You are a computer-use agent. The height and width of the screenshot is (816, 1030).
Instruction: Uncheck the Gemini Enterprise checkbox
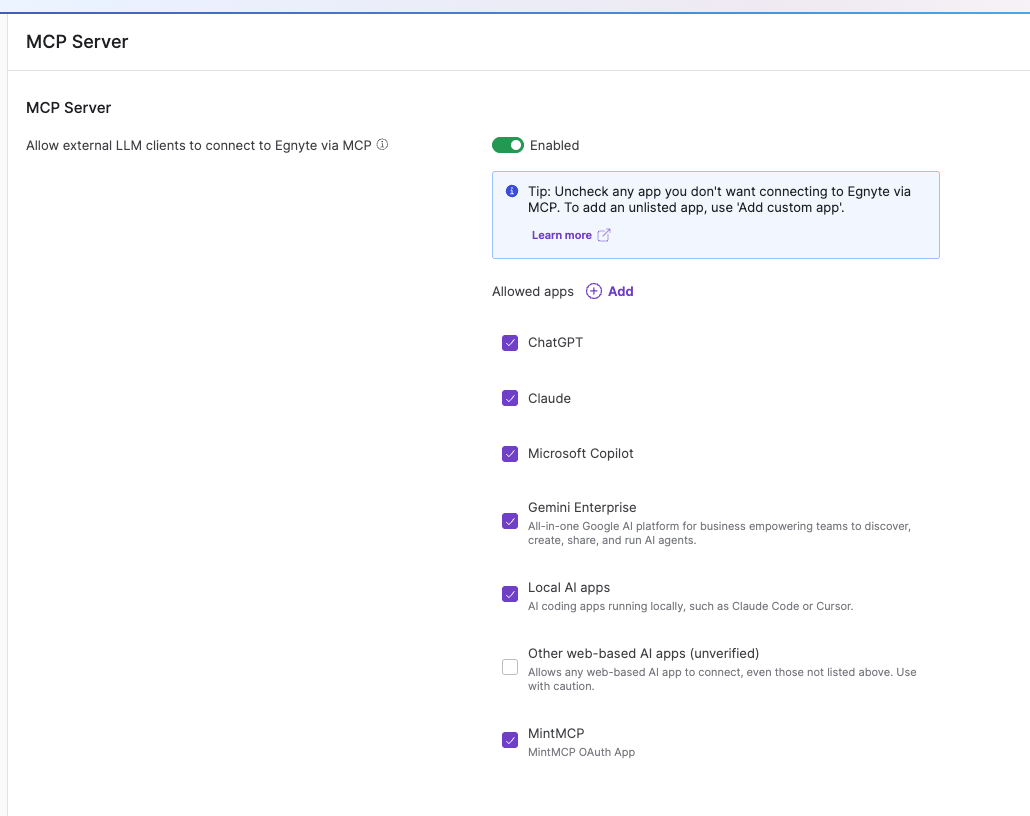click(x=510, y=521)
